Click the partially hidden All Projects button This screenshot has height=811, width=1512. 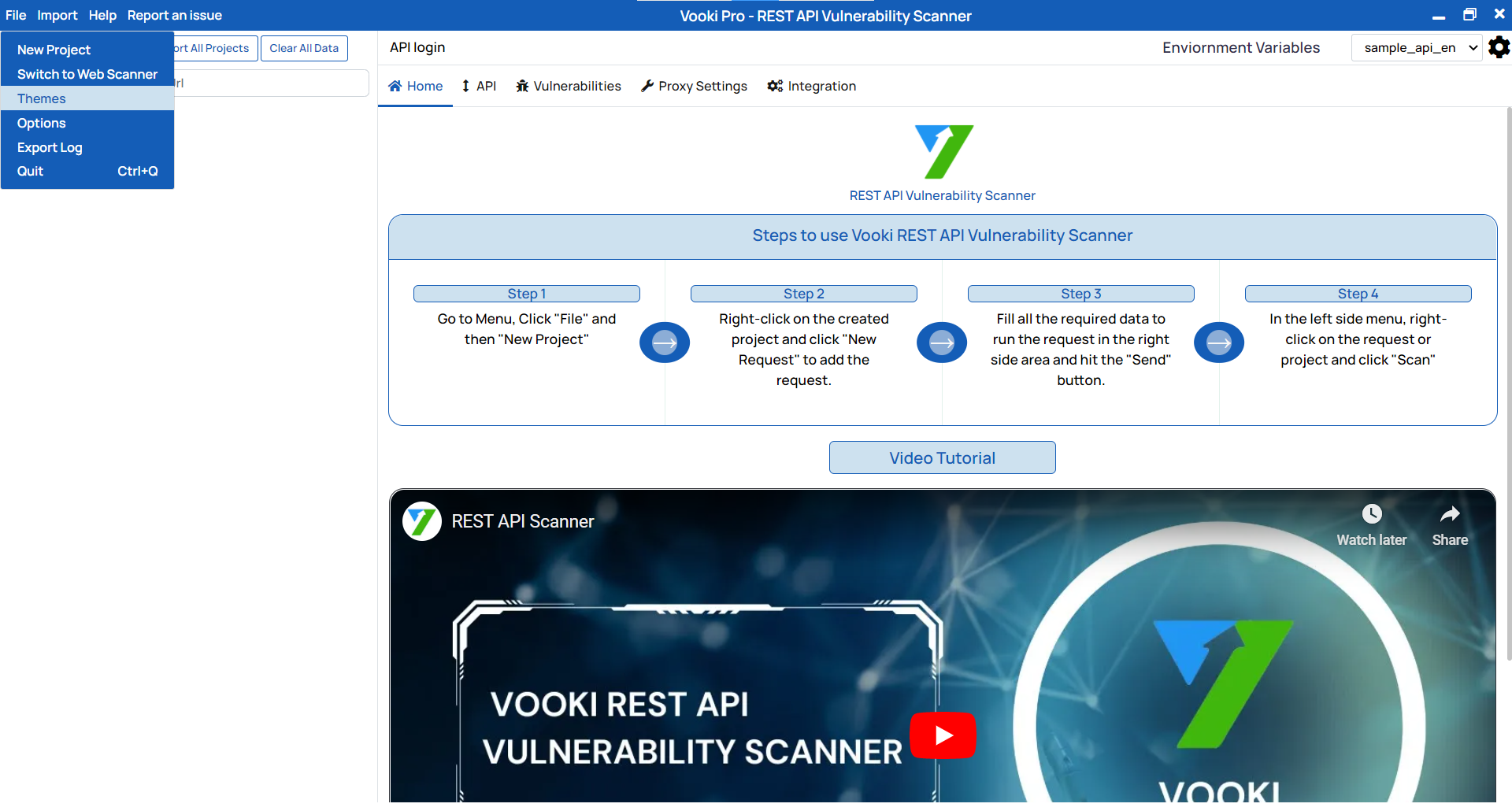pos(215,48)
